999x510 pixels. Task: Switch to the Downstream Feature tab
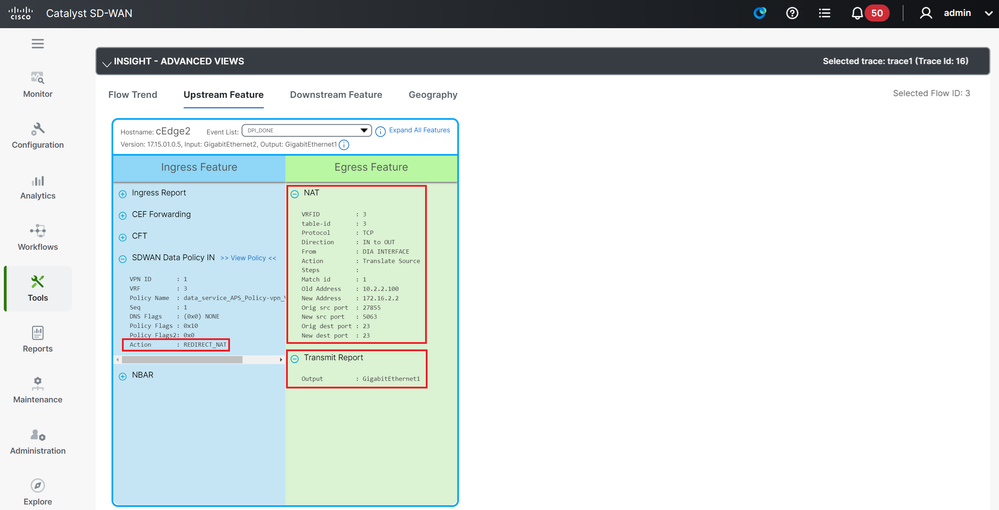point(336,94)
